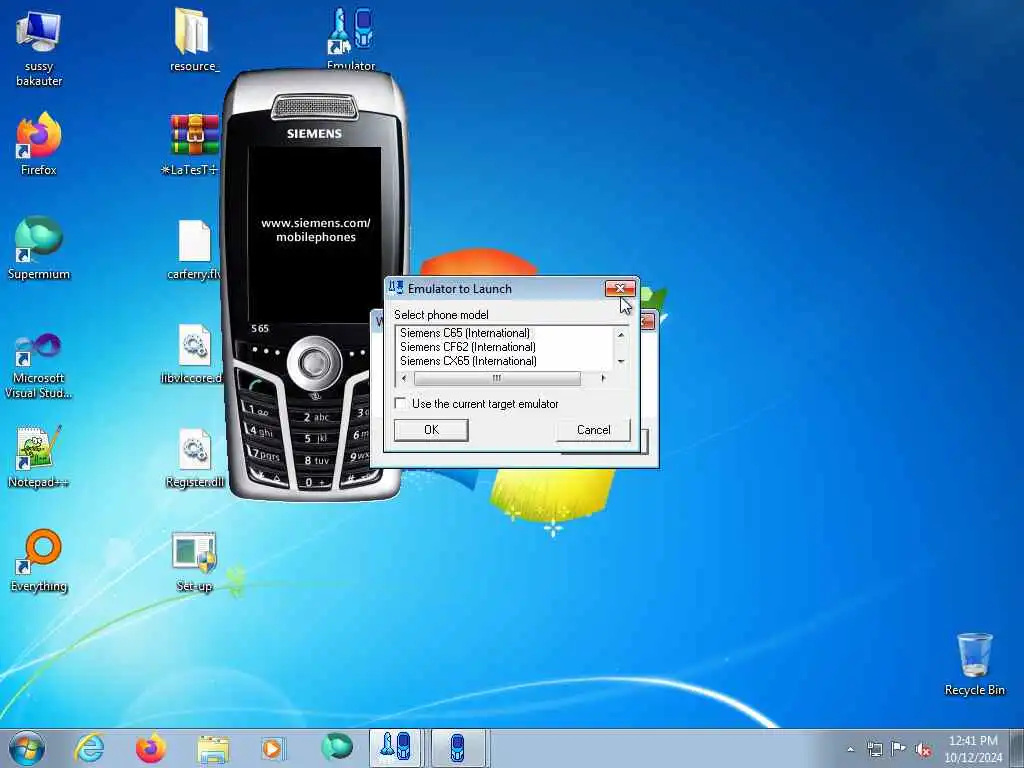Click the phone's 0 + key
This screenshot has width=1024, height=768.
(315, 483)
